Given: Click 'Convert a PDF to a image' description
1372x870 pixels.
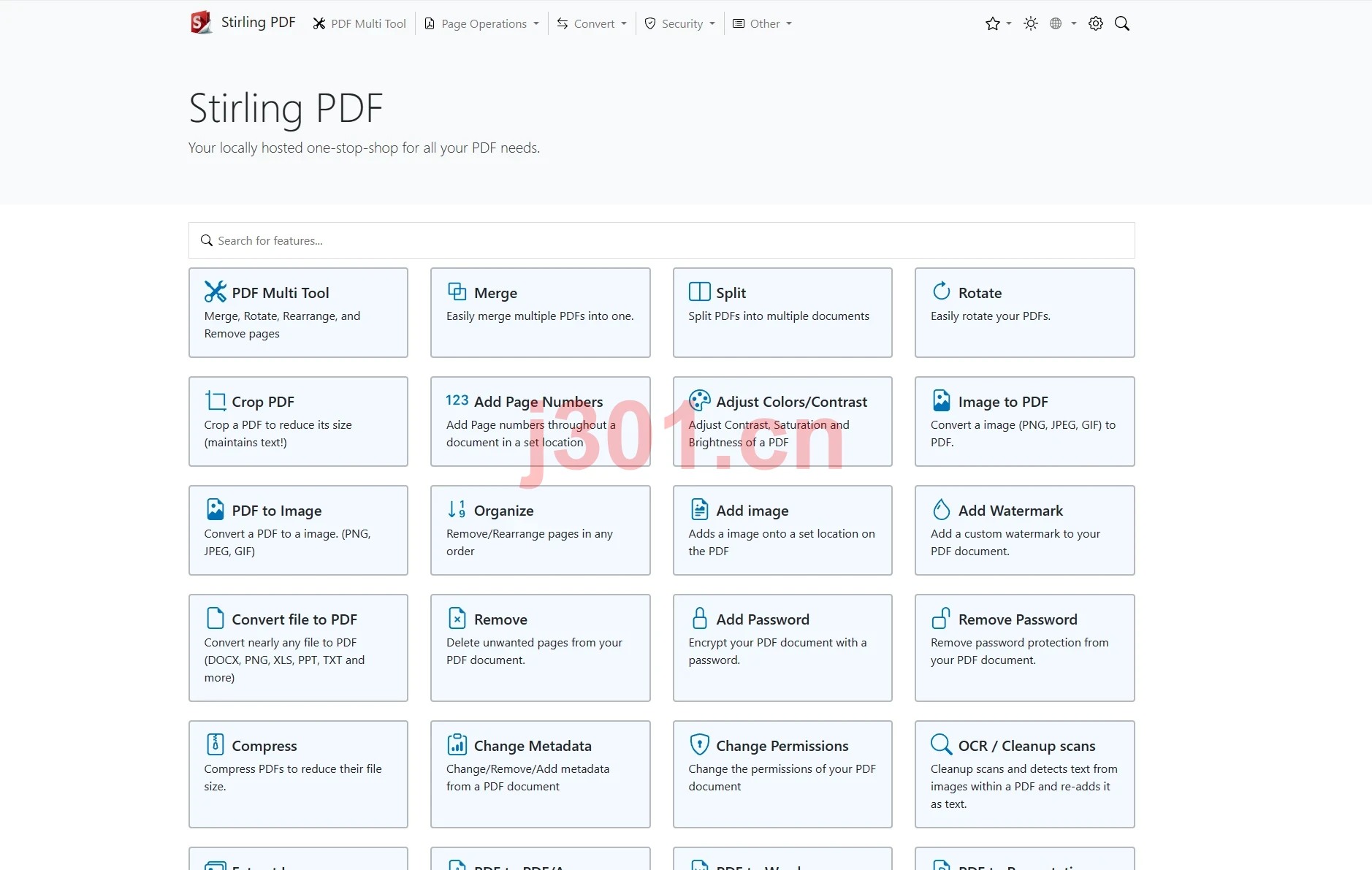Looking at the screenshot, I should coord(287,542).
